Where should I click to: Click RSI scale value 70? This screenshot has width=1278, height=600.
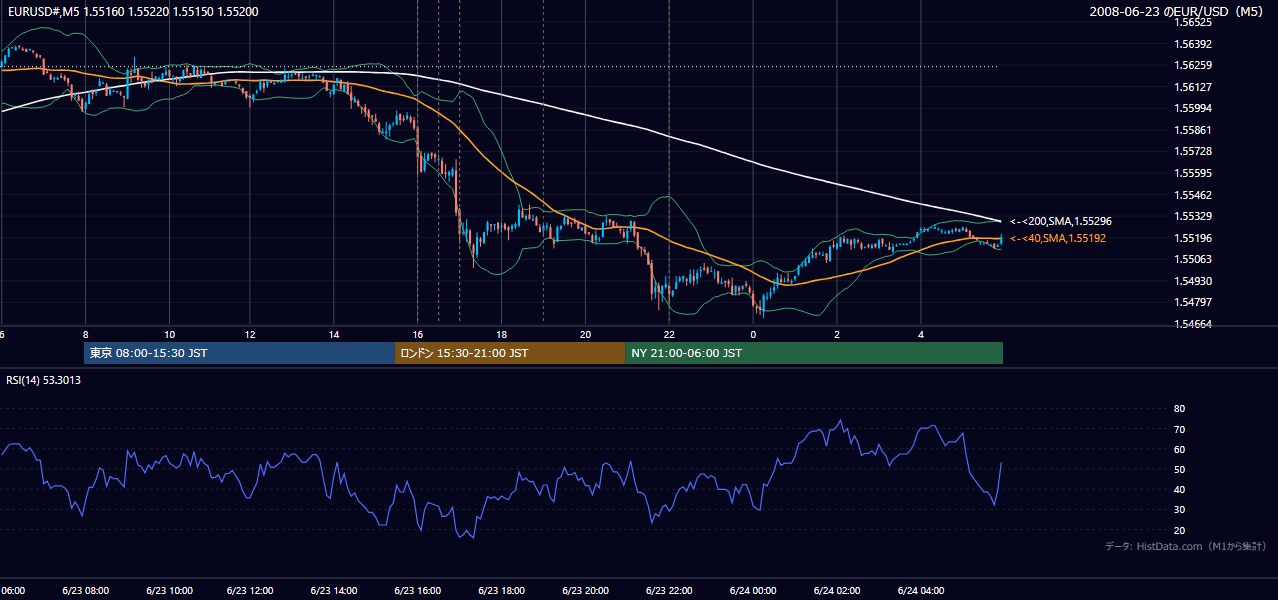(1179, 429)
